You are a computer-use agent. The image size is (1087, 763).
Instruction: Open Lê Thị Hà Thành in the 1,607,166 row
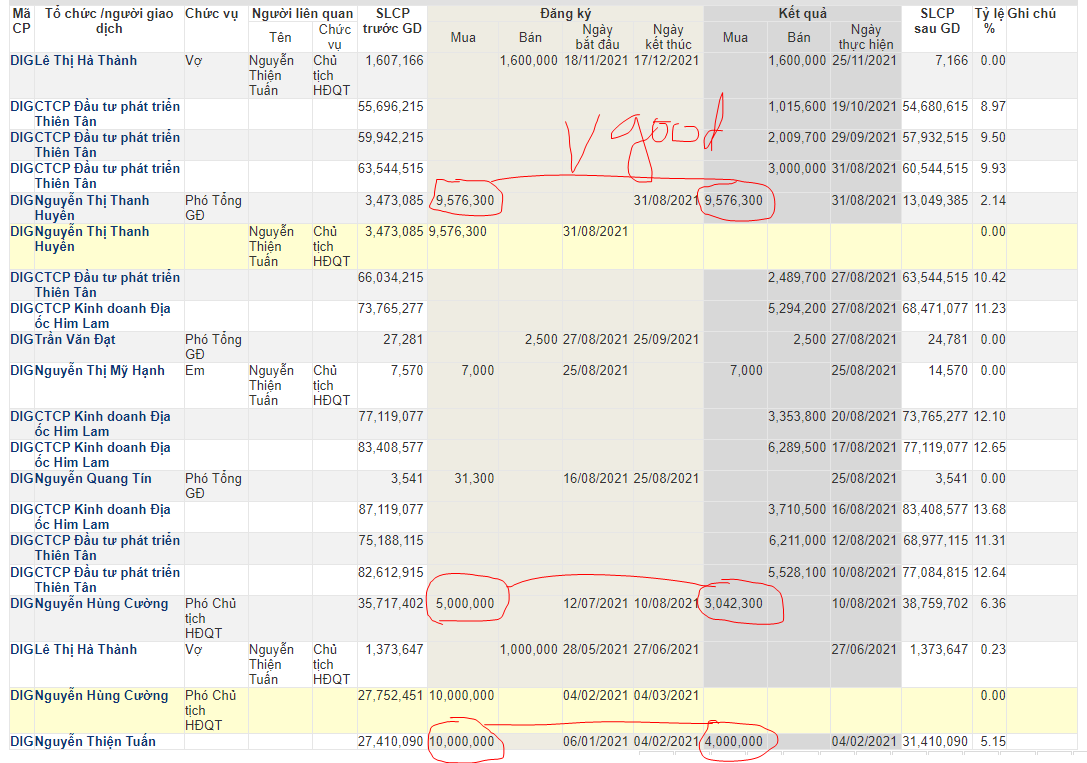86,61
